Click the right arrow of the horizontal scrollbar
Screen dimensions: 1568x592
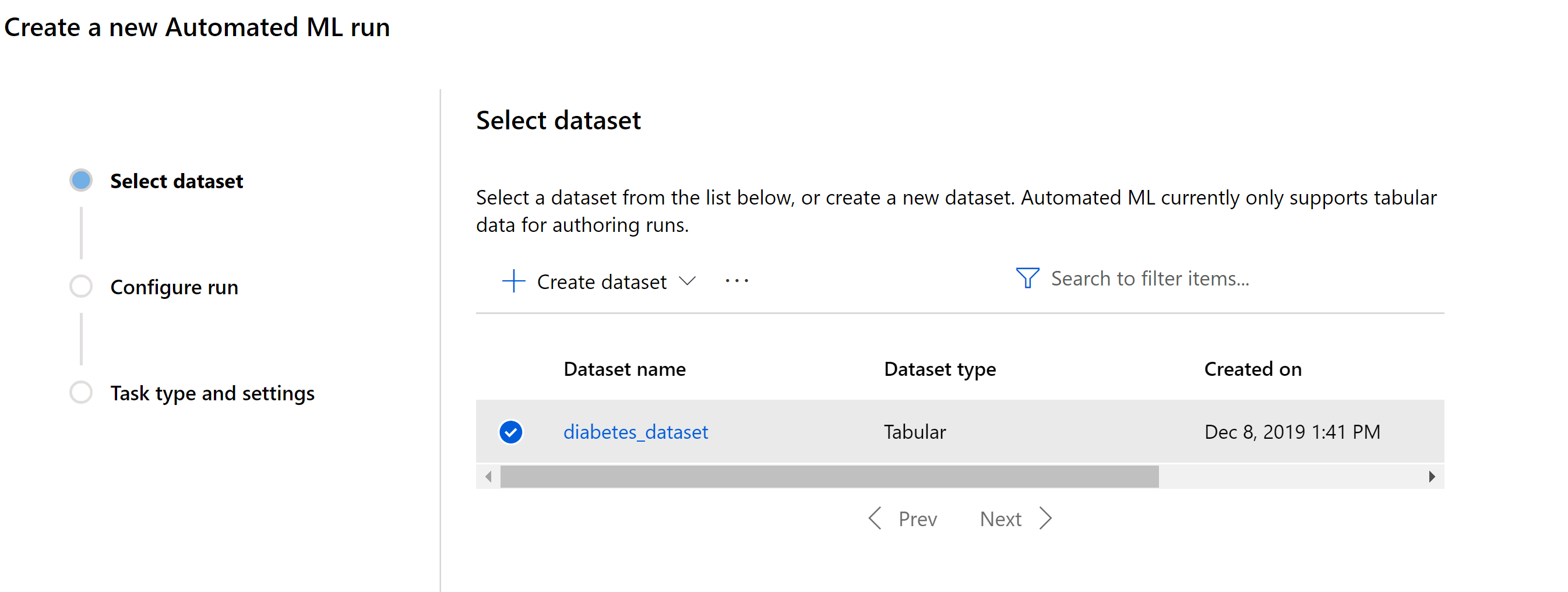(x=1432, y=477)
